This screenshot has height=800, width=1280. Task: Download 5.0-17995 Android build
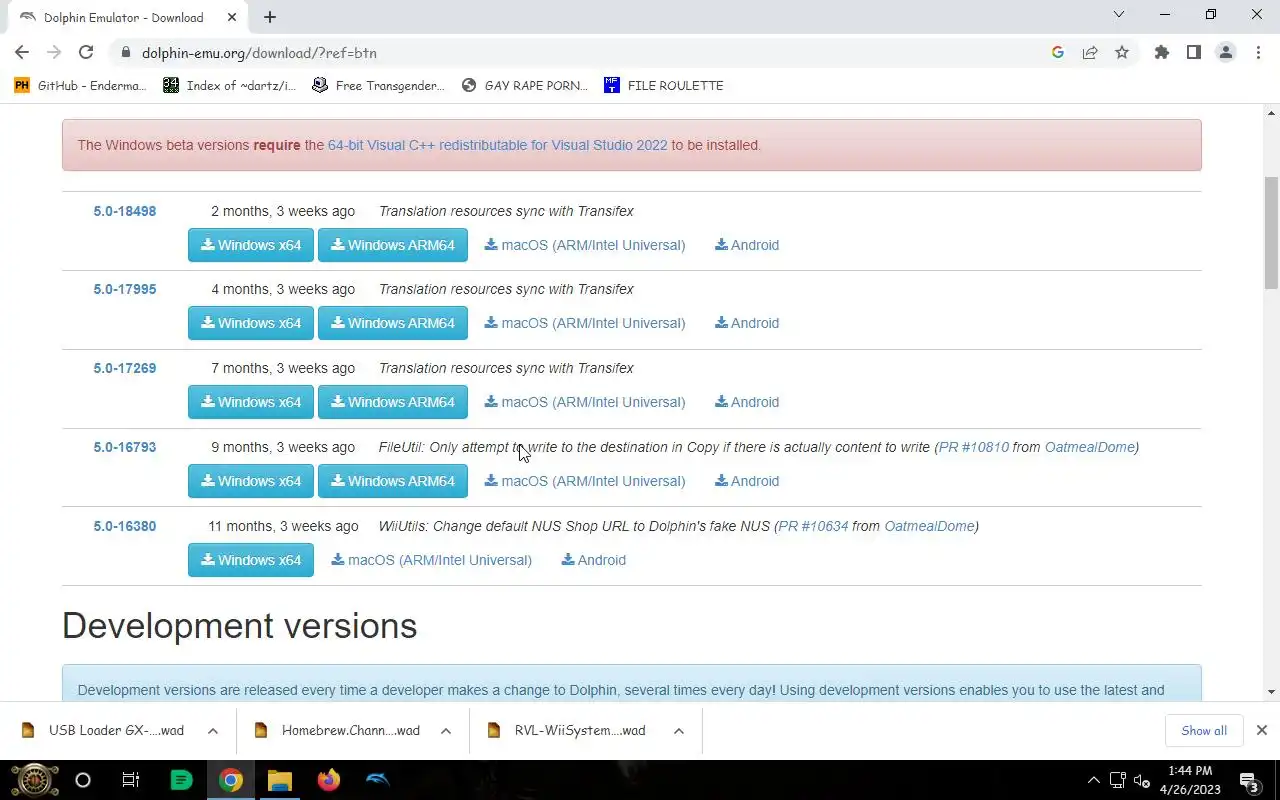pyautogui.click(x=747, y=323)
